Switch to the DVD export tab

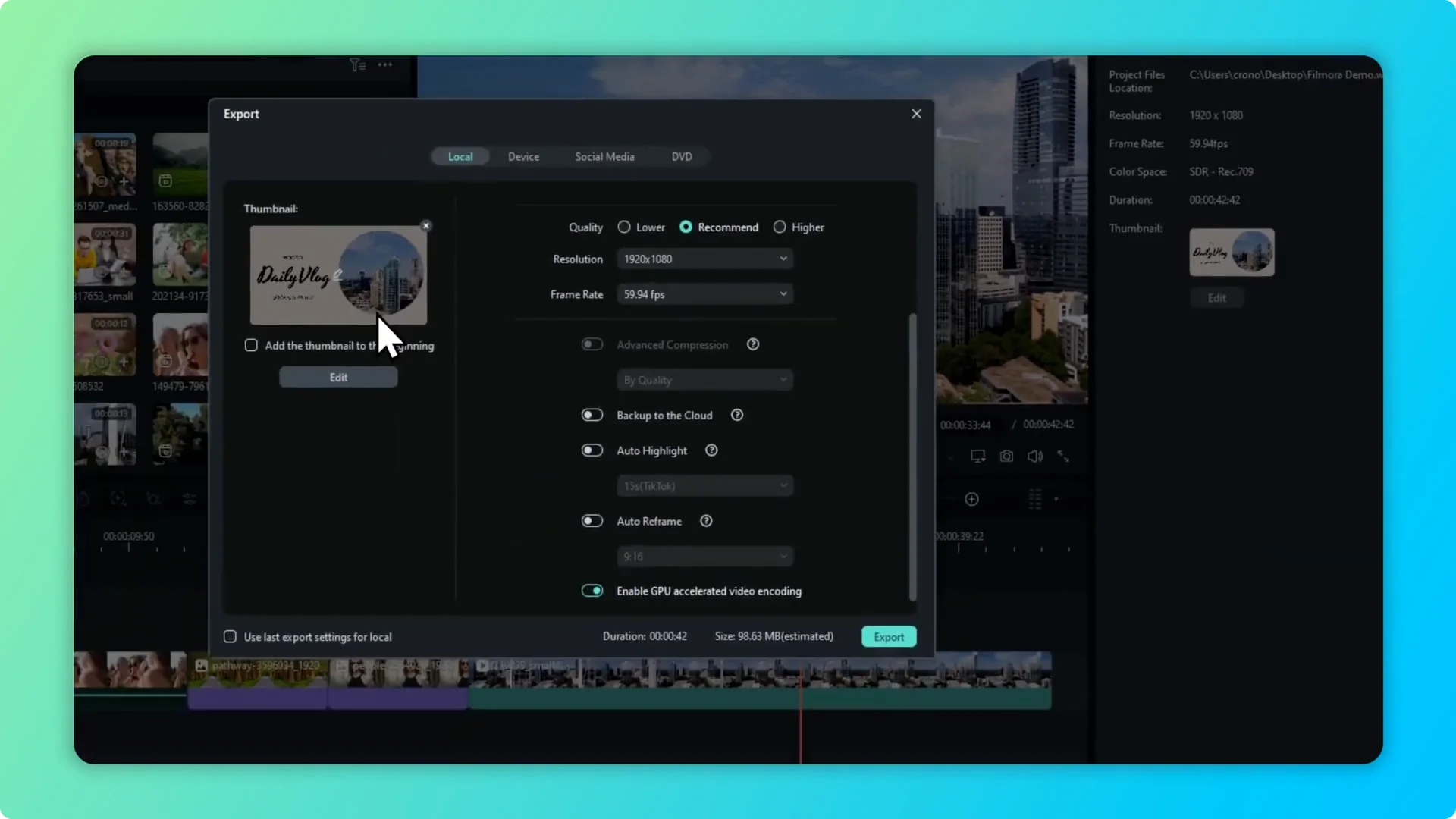(682, 156)
